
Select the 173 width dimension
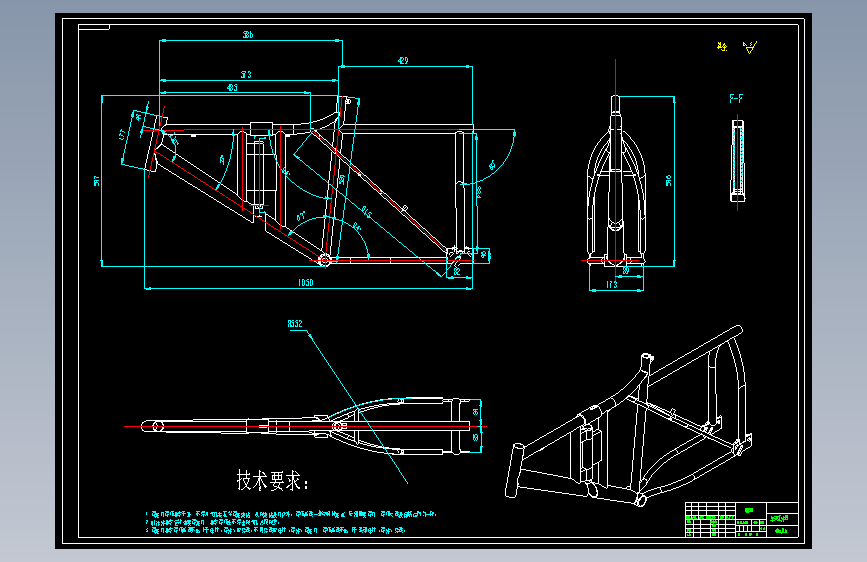[612, 284]
